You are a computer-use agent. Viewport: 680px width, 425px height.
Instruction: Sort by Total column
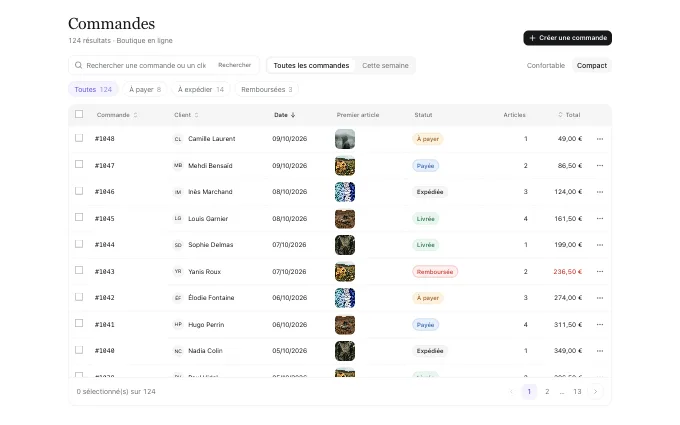[x=569, y=115]
